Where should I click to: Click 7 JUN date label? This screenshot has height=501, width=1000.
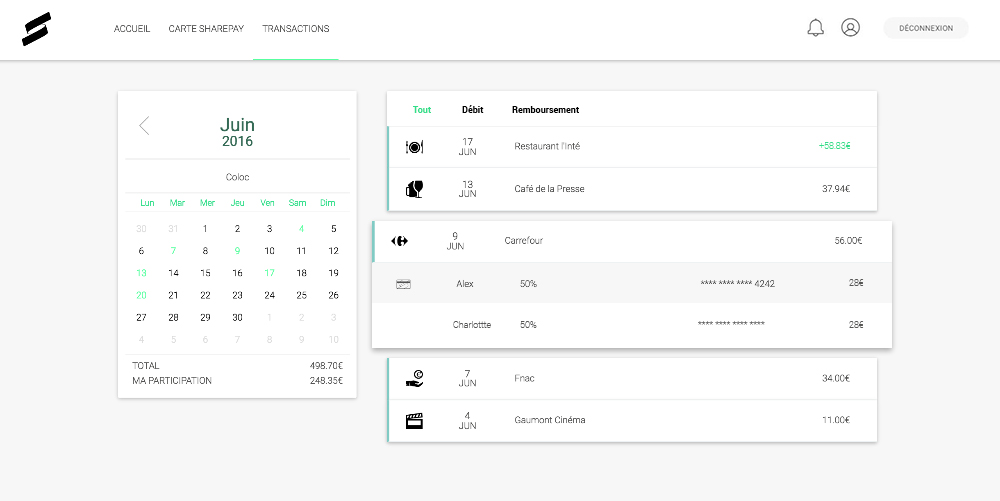click(x=467, y=379)
